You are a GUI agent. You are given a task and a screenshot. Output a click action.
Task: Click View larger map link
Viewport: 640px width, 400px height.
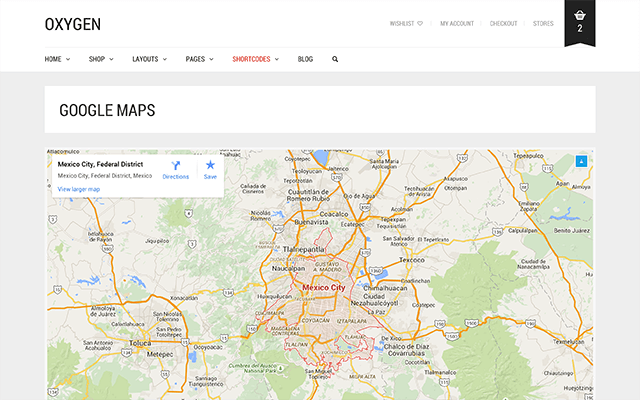(79, 189)
